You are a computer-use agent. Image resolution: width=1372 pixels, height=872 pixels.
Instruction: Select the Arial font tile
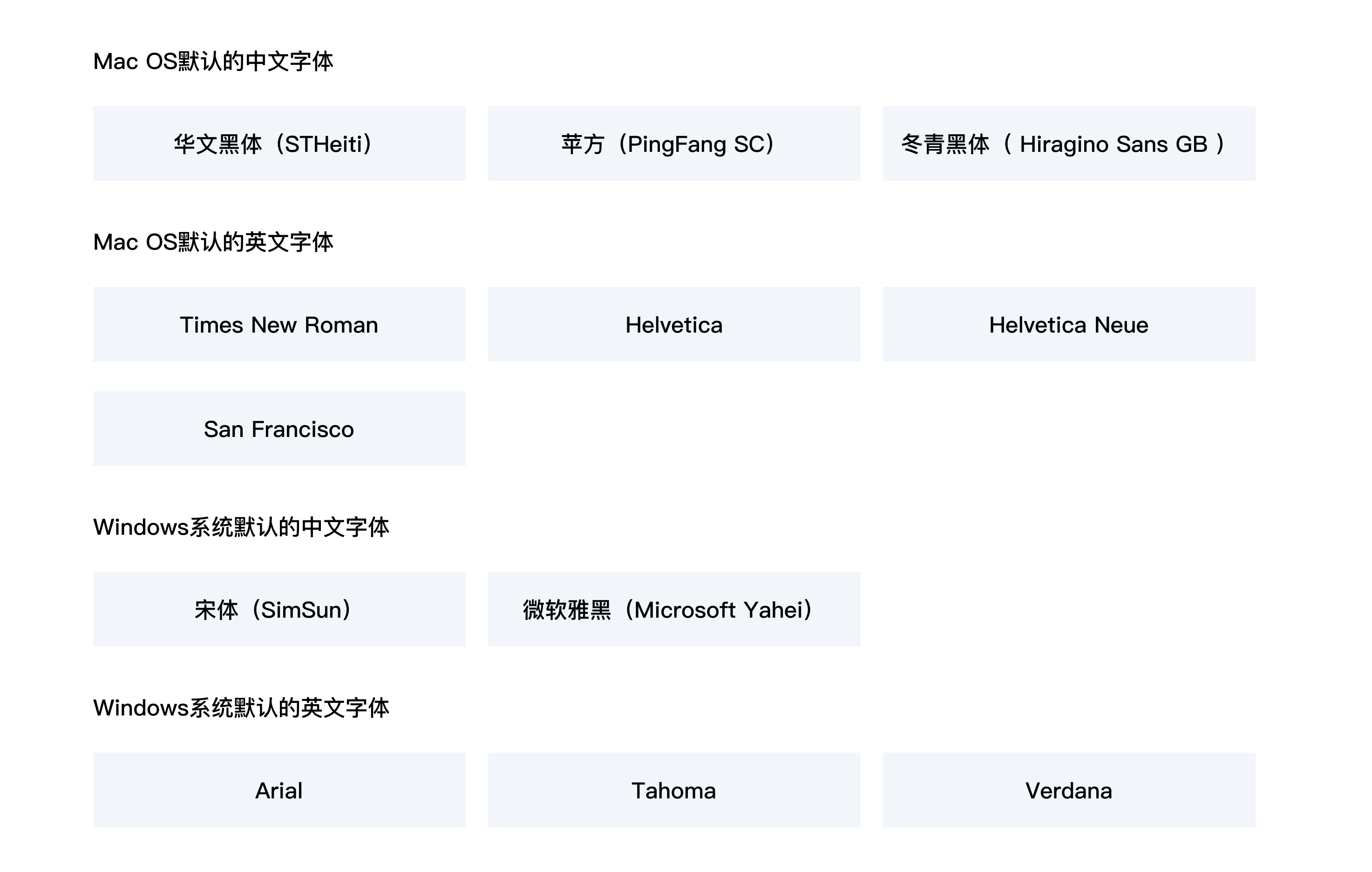279,790
